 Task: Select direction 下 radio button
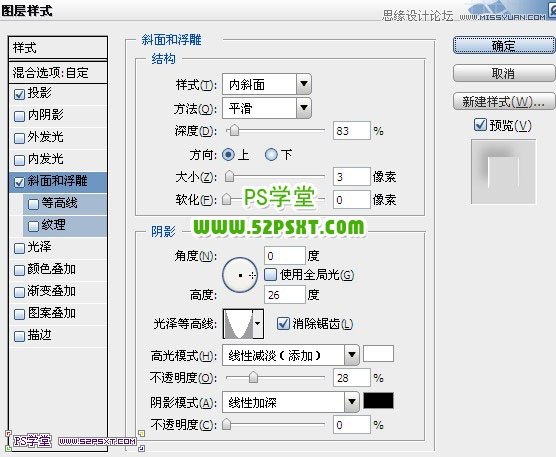271,155
